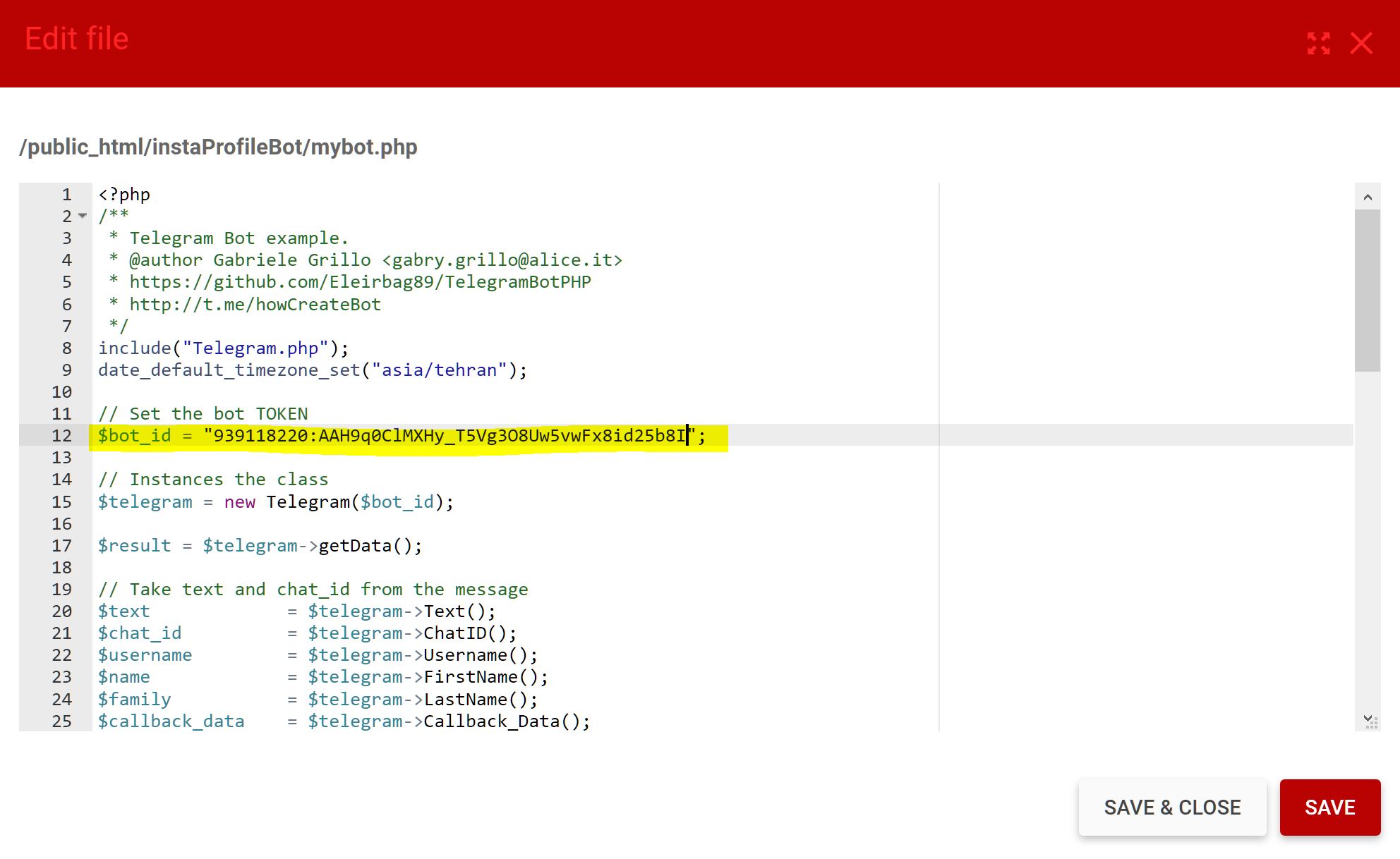This screenshot has width=1400, height=859.
Task: Click the '$callback_data' assignment line
Action: (x=344, y=721)
